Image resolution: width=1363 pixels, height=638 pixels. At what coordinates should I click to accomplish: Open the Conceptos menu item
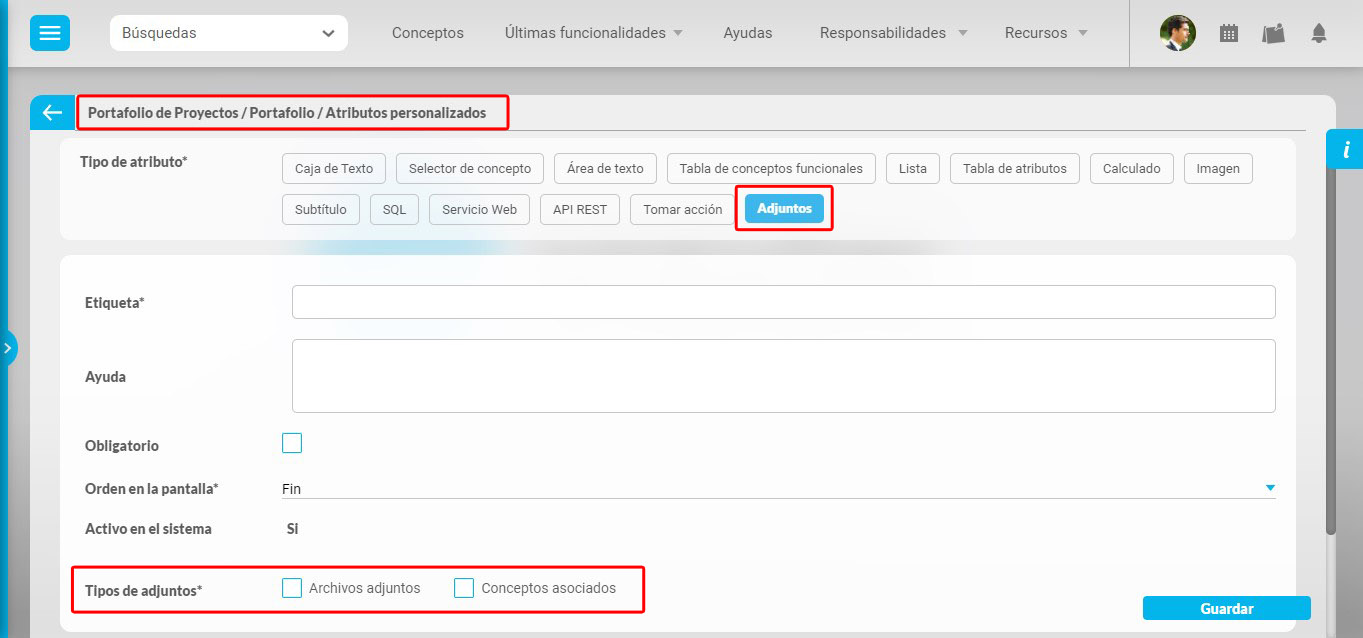click(x=427, y=33)
